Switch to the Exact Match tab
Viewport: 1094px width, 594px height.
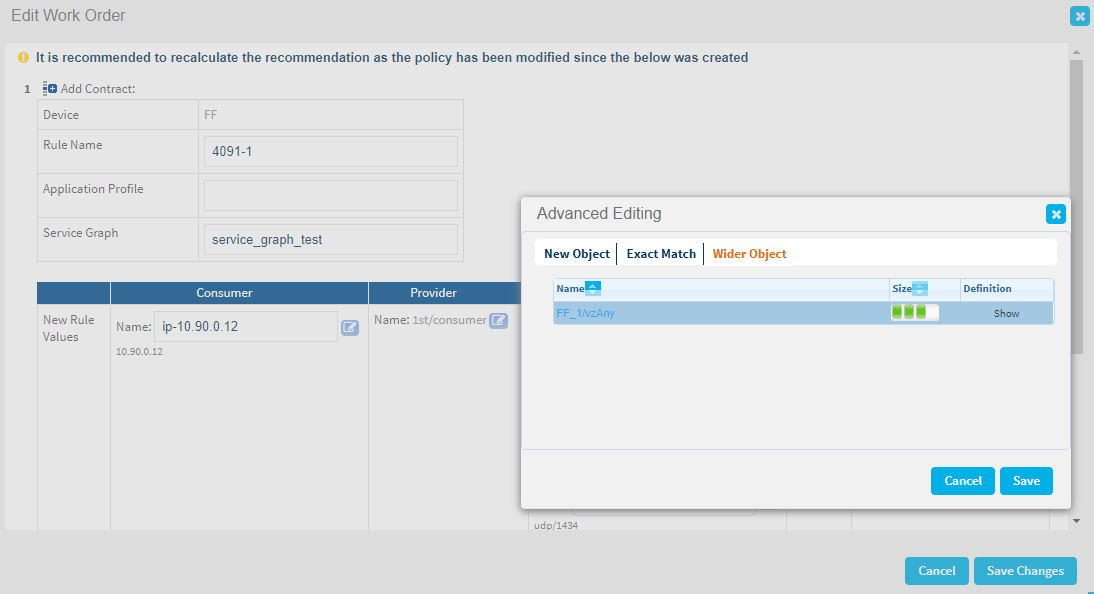coord(661,254)
